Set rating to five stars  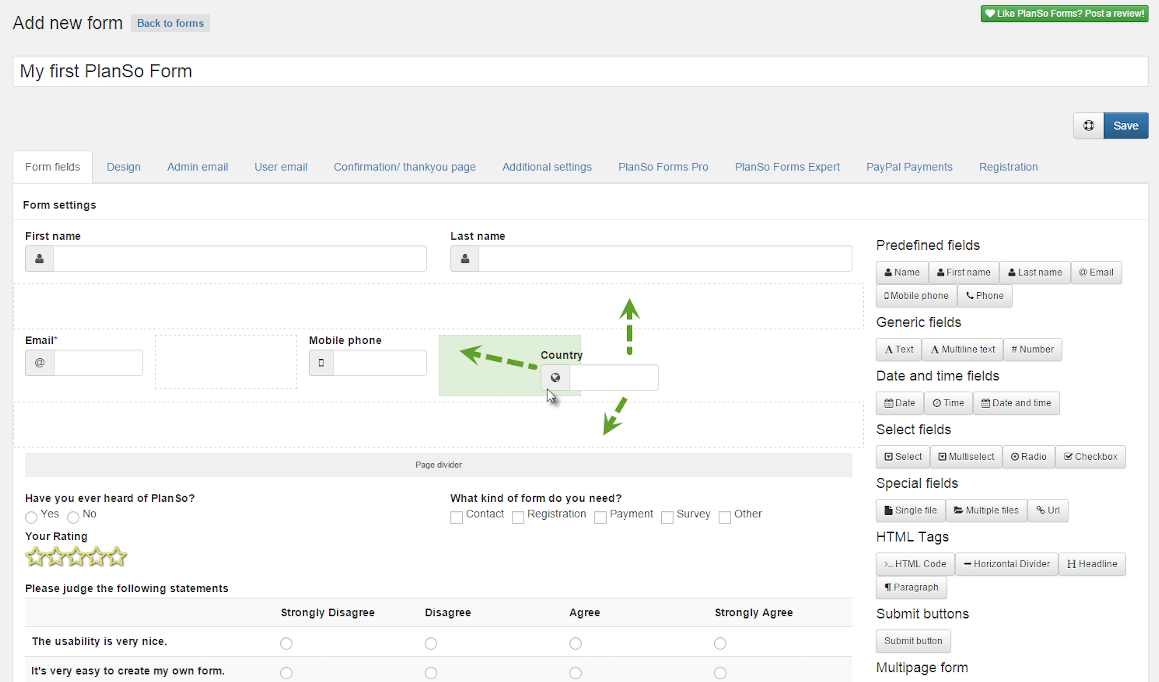pos(117,556)
